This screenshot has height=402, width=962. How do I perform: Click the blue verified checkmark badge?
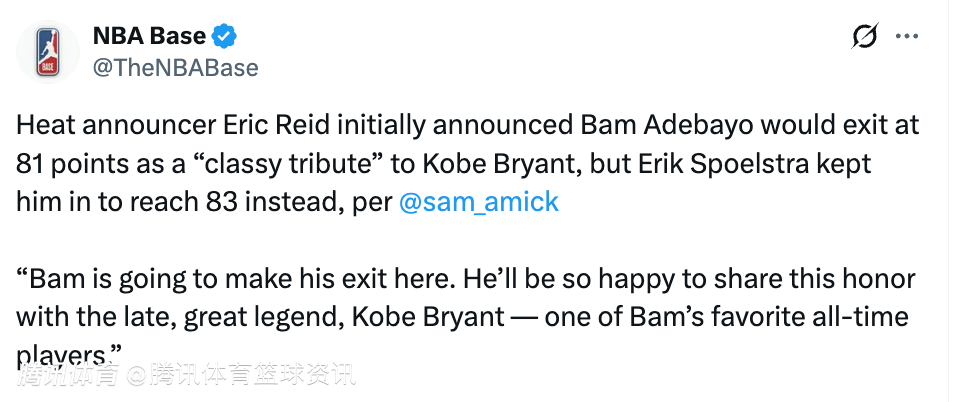(x=226, y=37)
